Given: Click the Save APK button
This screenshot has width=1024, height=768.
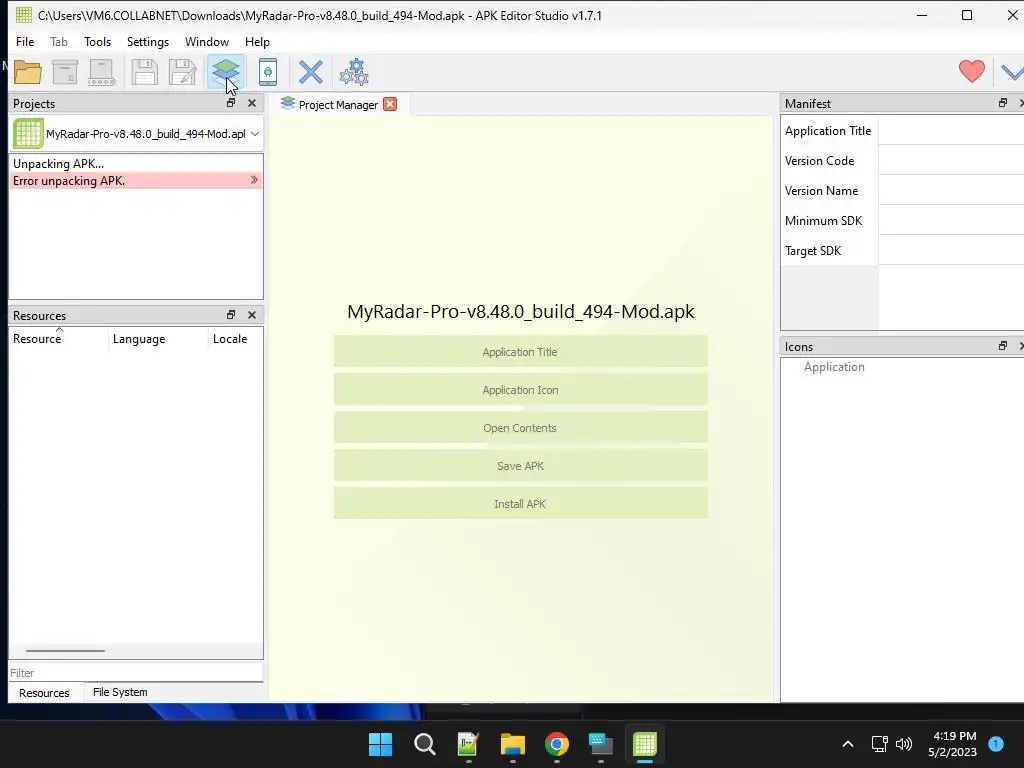Looking at the screenshot, I should pos(520,466).
